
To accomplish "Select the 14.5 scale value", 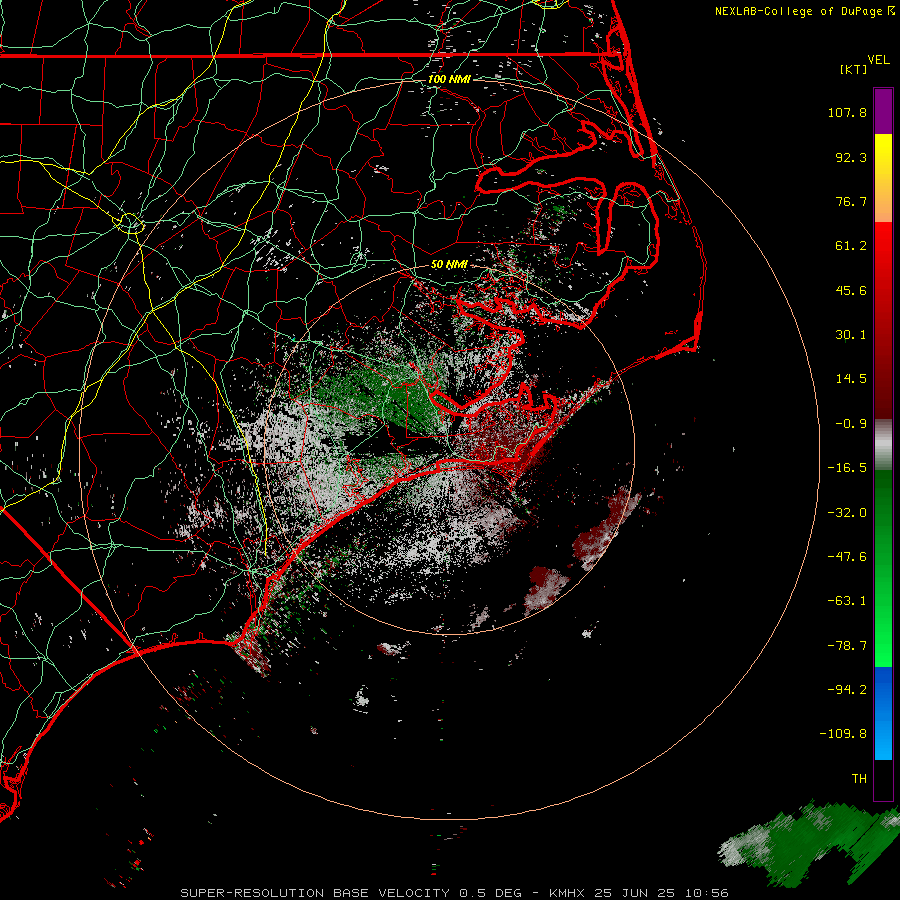I will tap(851, 379).
